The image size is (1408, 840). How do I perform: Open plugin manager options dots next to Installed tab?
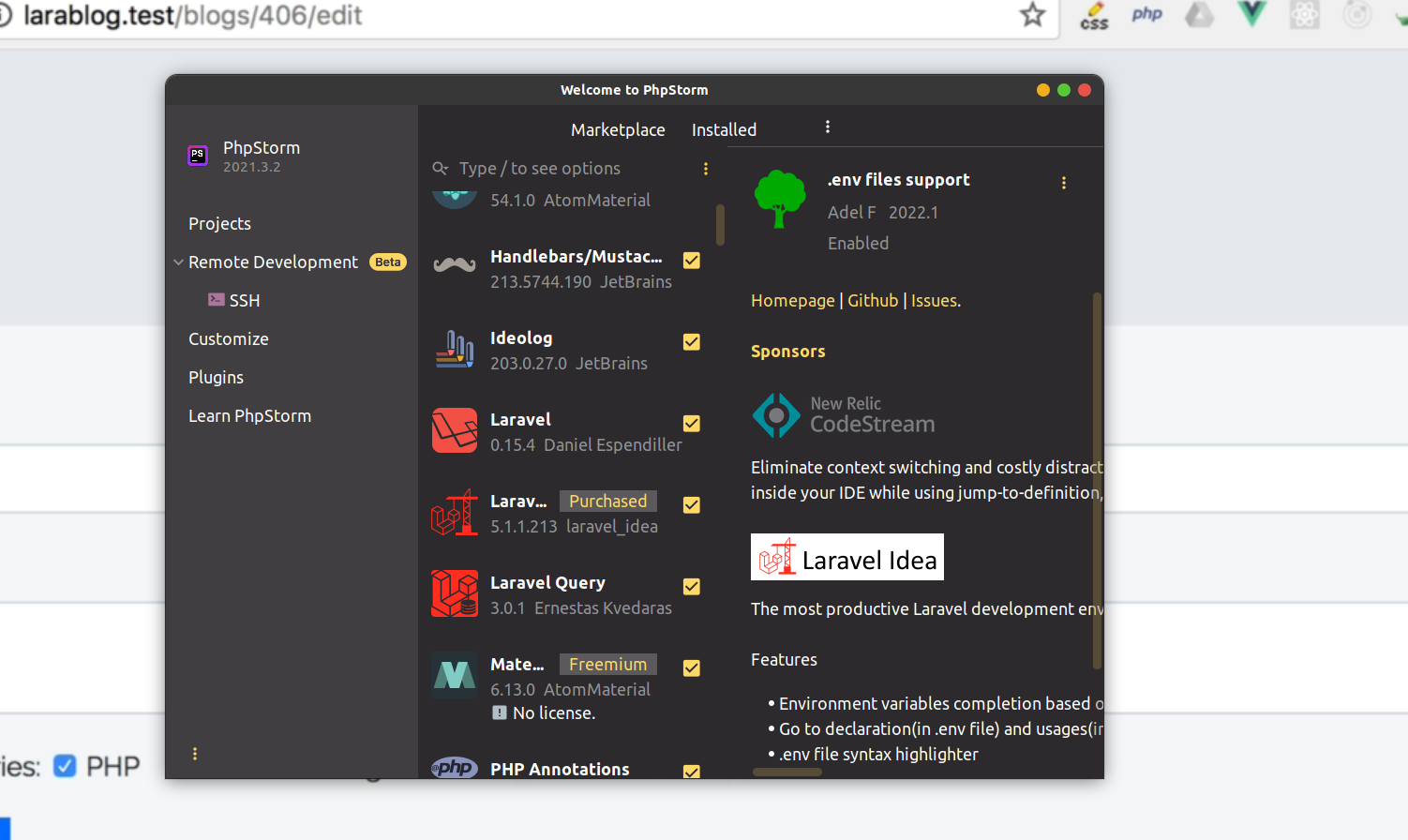click(x=828, y=127)
